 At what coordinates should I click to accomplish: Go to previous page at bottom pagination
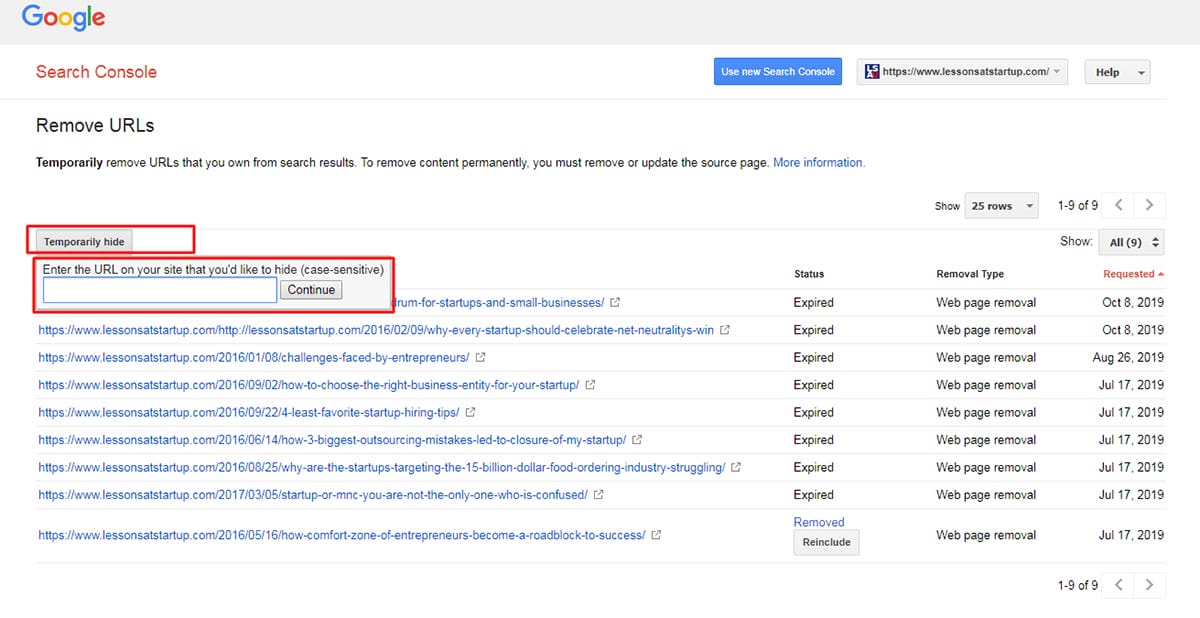tap(1119, 585)
